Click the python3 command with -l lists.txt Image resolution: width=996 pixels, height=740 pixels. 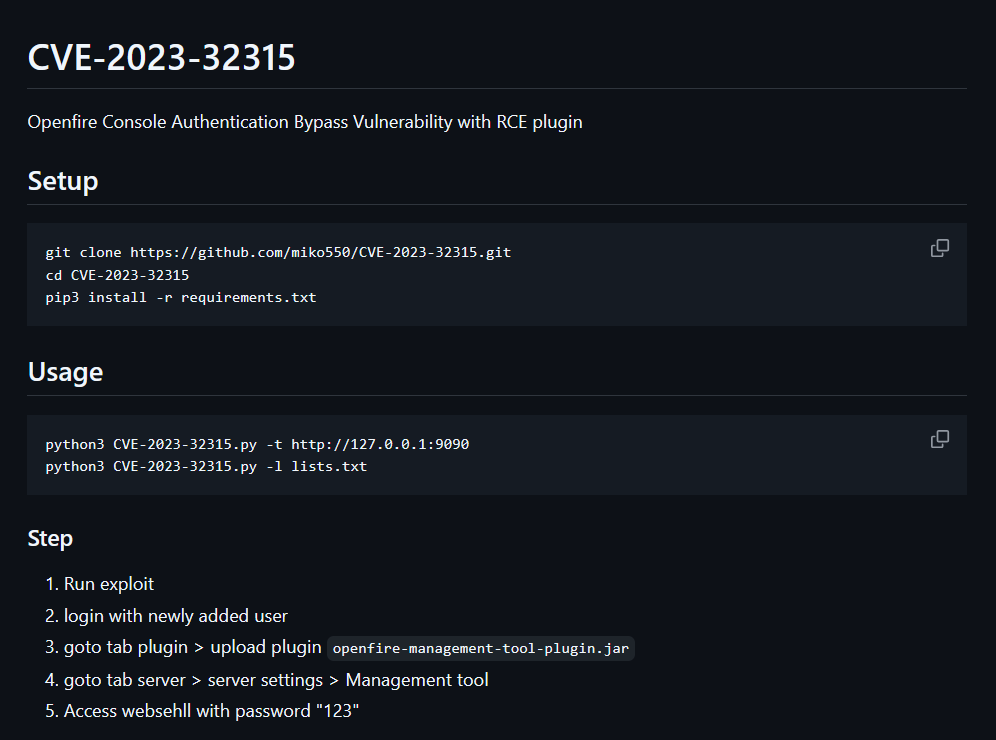pyautogui.click(x=206, y=466)
